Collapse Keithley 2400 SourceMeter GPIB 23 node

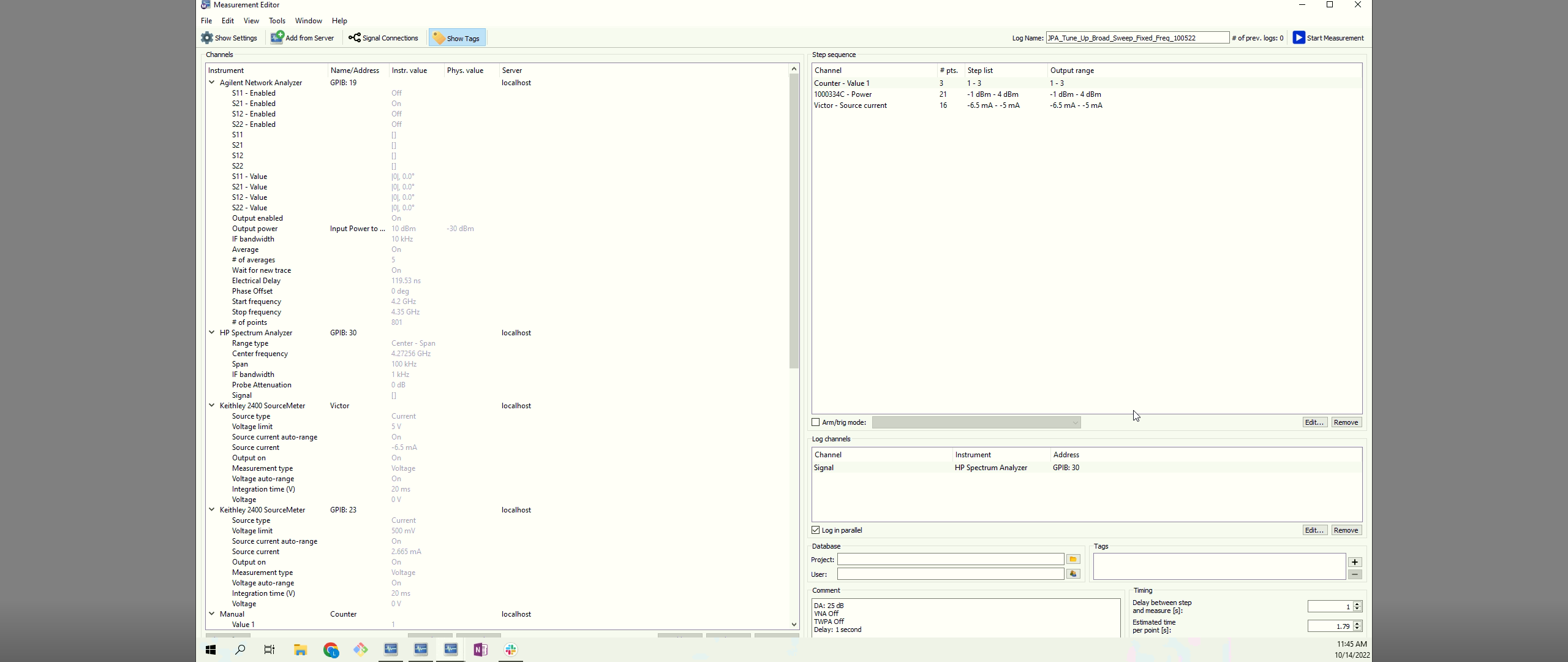tap(212, 510)
